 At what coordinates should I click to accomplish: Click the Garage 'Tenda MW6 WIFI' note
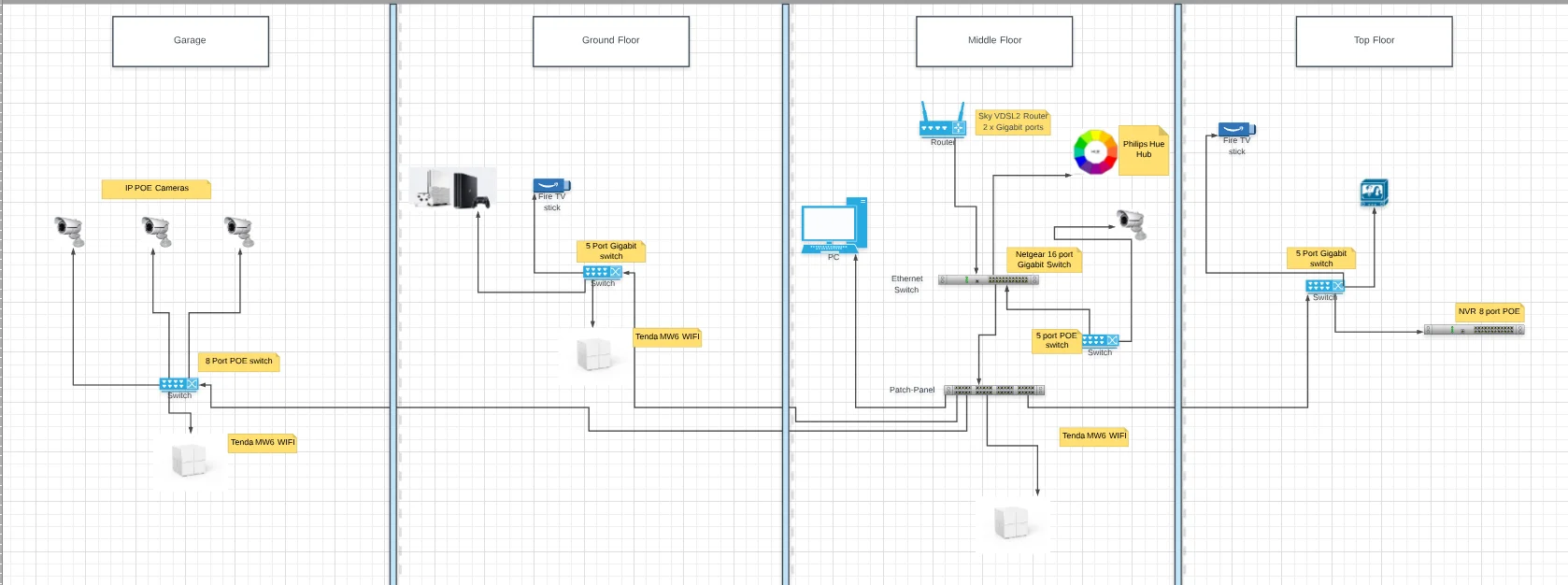(263, 443)
